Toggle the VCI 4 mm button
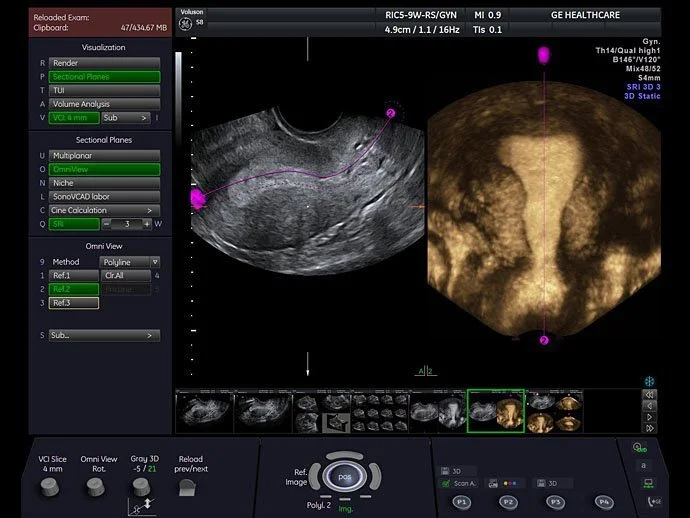 coord(74,118)
